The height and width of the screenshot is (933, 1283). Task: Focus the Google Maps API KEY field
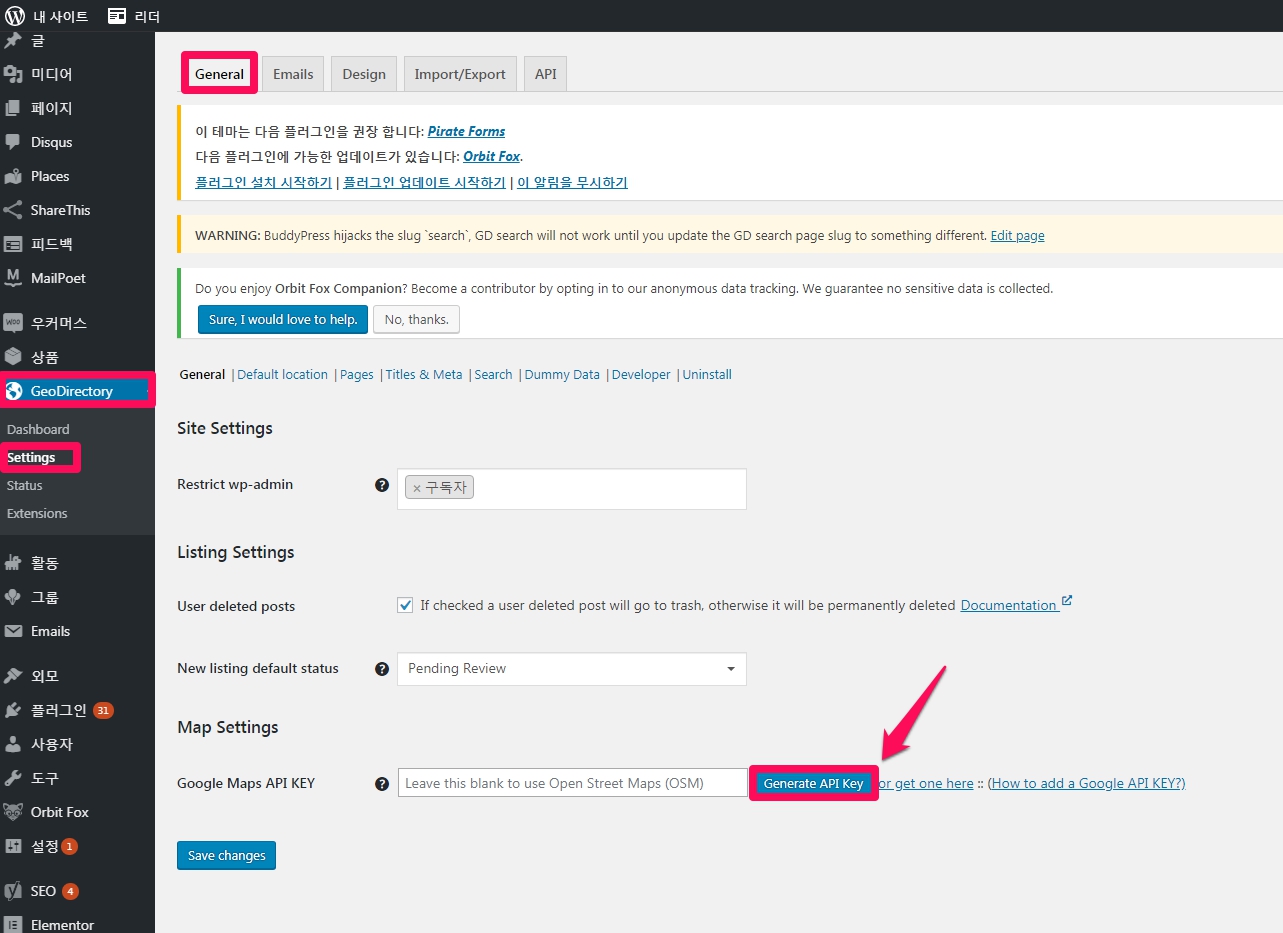click(573, 783)
